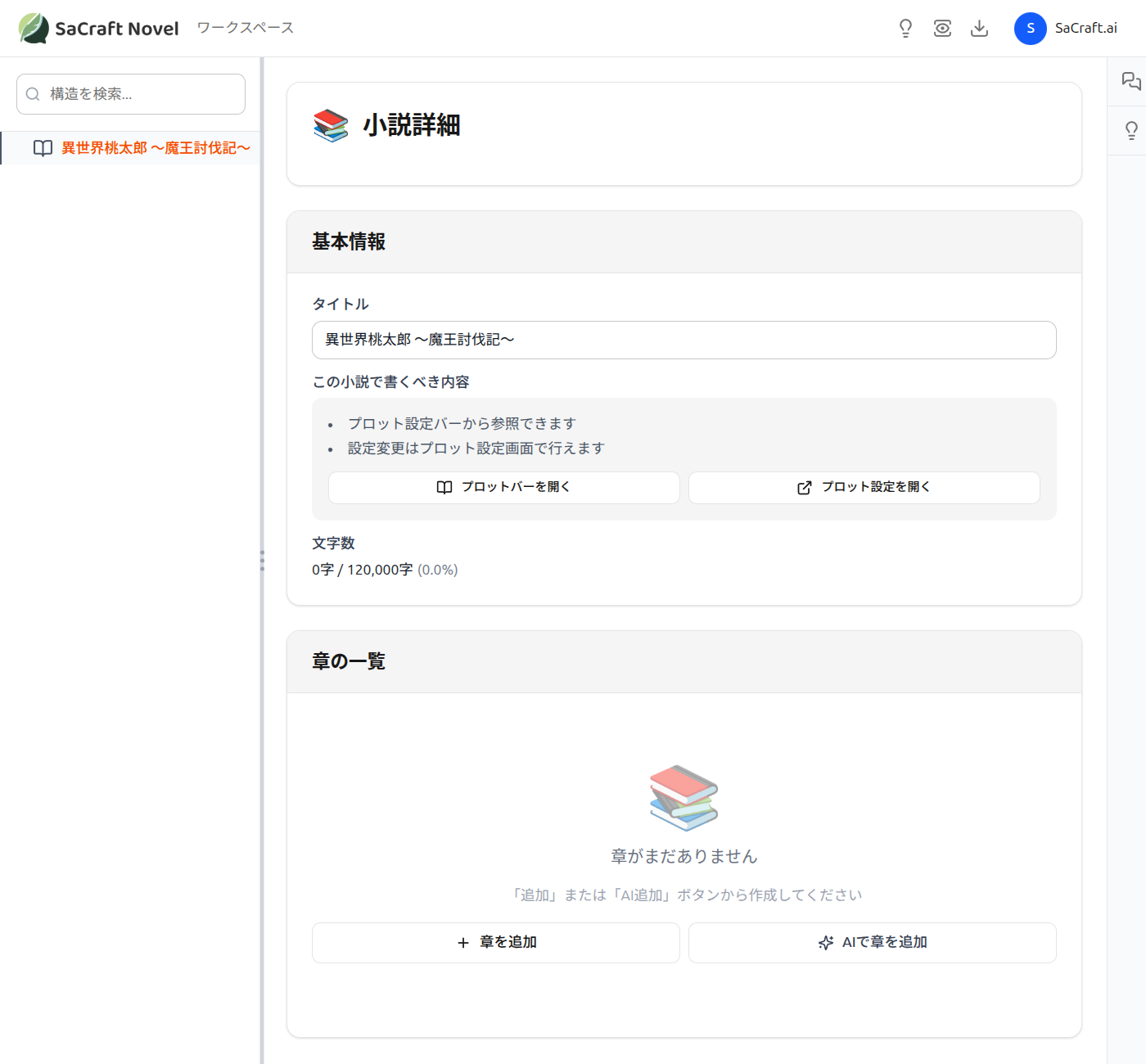The width and height of the screenshot is (1146, 1064).
Task: Open the chat panel icon in right sidebar
Action: 1130,81
